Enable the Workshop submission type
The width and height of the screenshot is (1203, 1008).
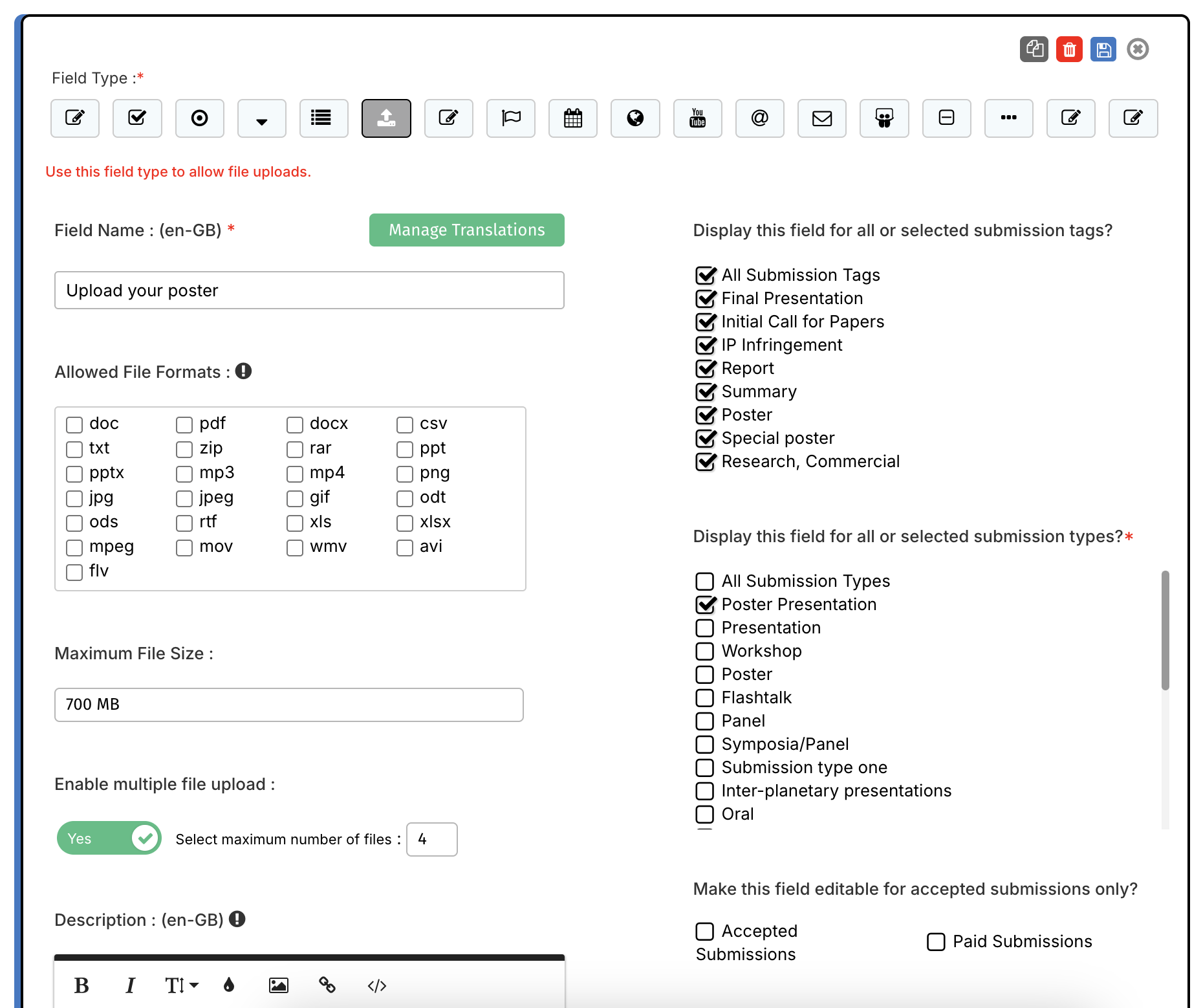[704, 652]
